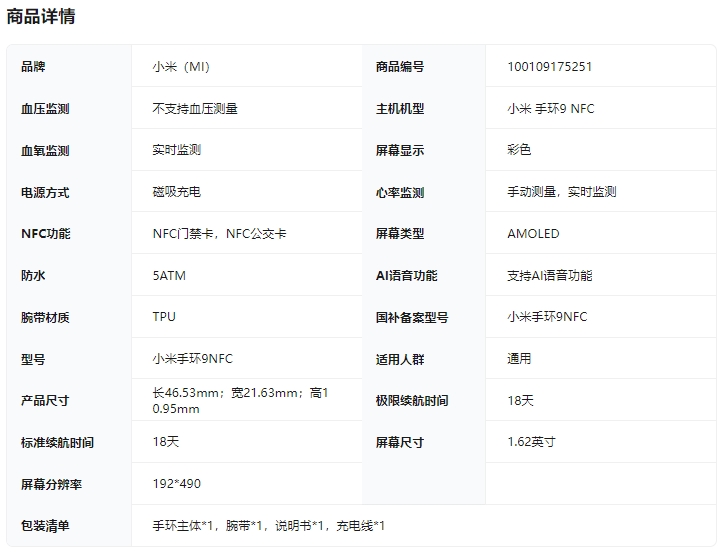Click the value 1.62英寸

[531, 442]
